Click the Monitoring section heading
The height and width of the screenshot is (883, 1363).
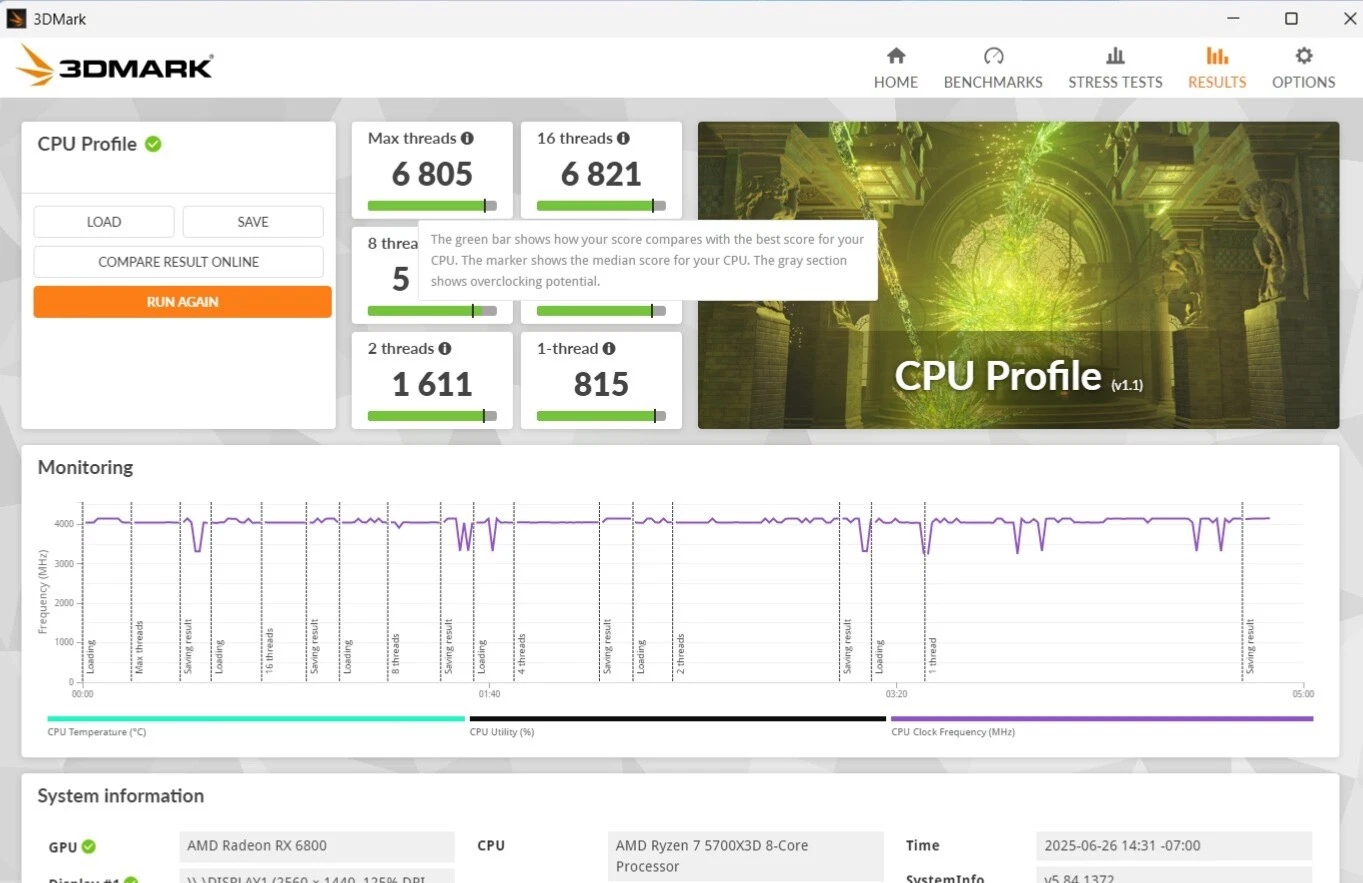pos(85,467)
